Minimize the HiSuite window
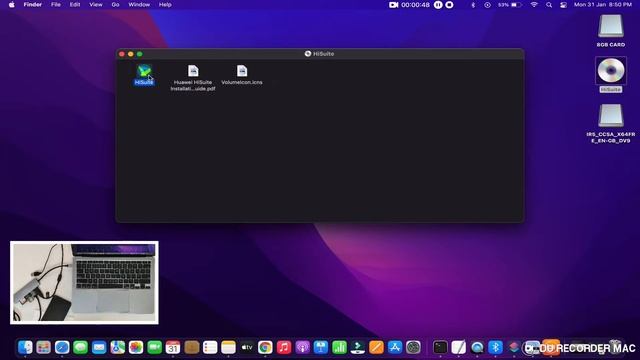 pos(131,54)
